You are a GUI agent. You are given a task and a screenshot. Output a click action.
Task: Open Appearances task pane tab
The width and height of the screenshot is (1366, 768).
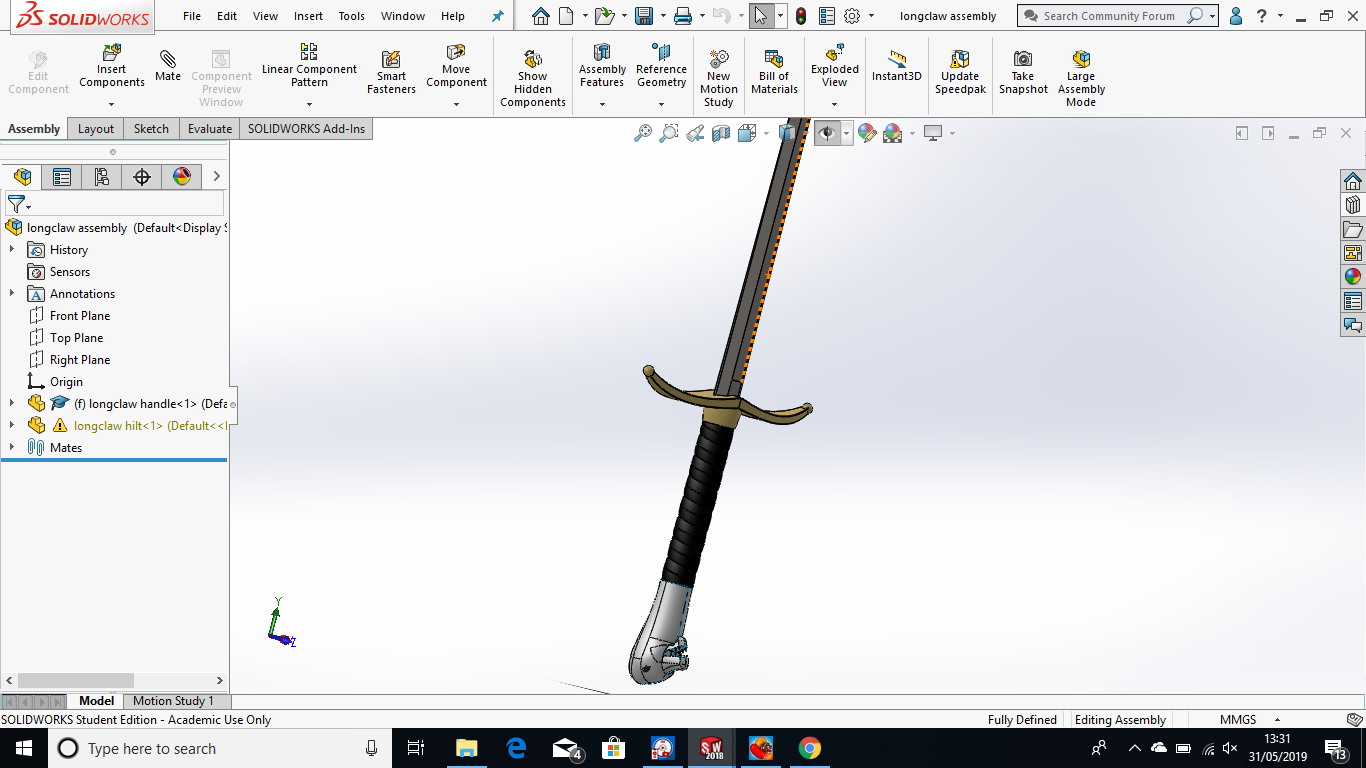coord(1353,277)
